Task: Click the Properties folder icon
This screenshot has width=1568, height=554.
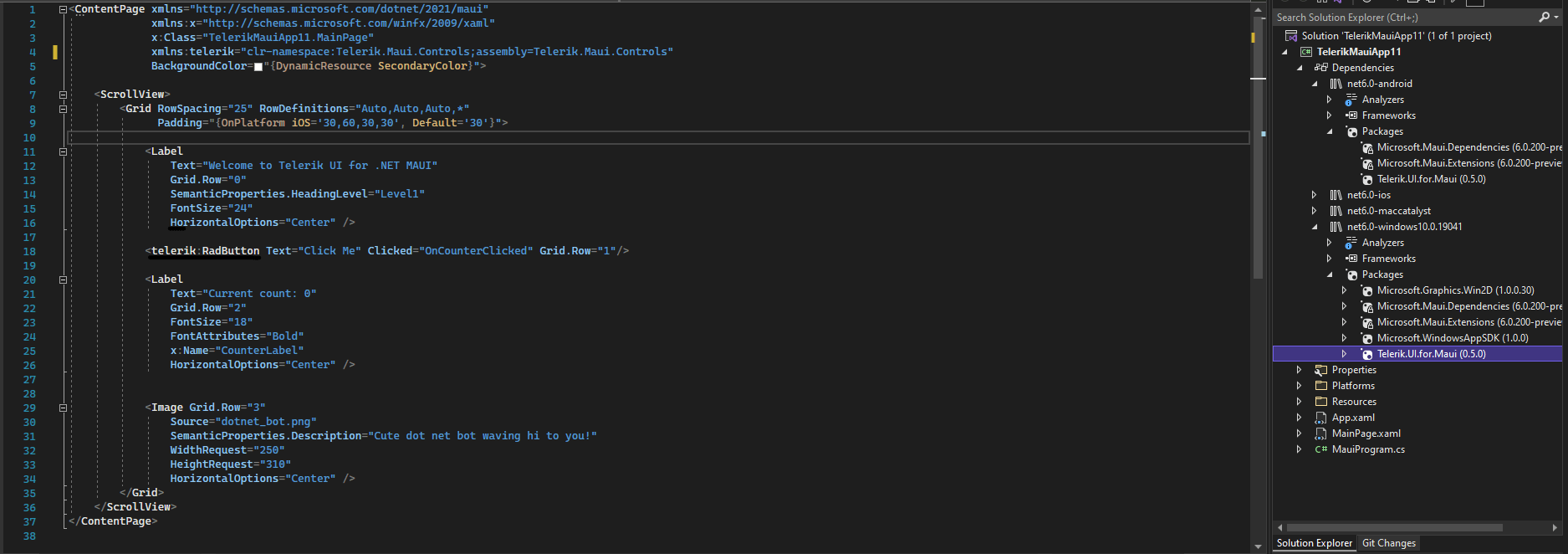Action: pos(1320,370)
